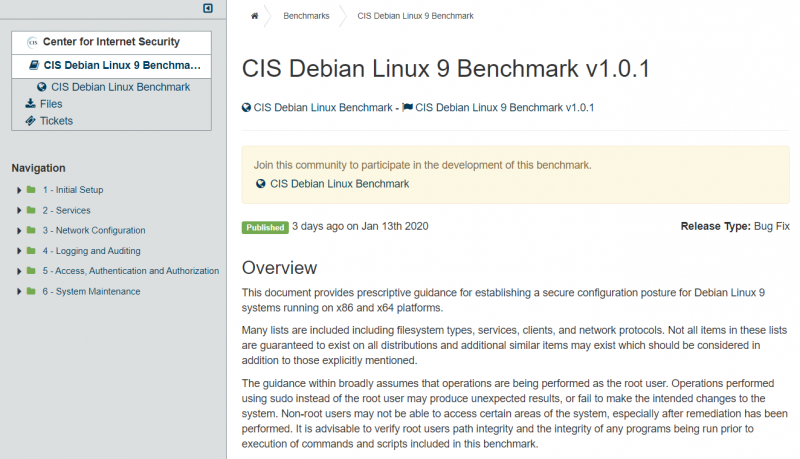Click the flag icon before Benchmark v1.0.1
800x459 pixels.
pyautogui.click(x=408, y=108)
